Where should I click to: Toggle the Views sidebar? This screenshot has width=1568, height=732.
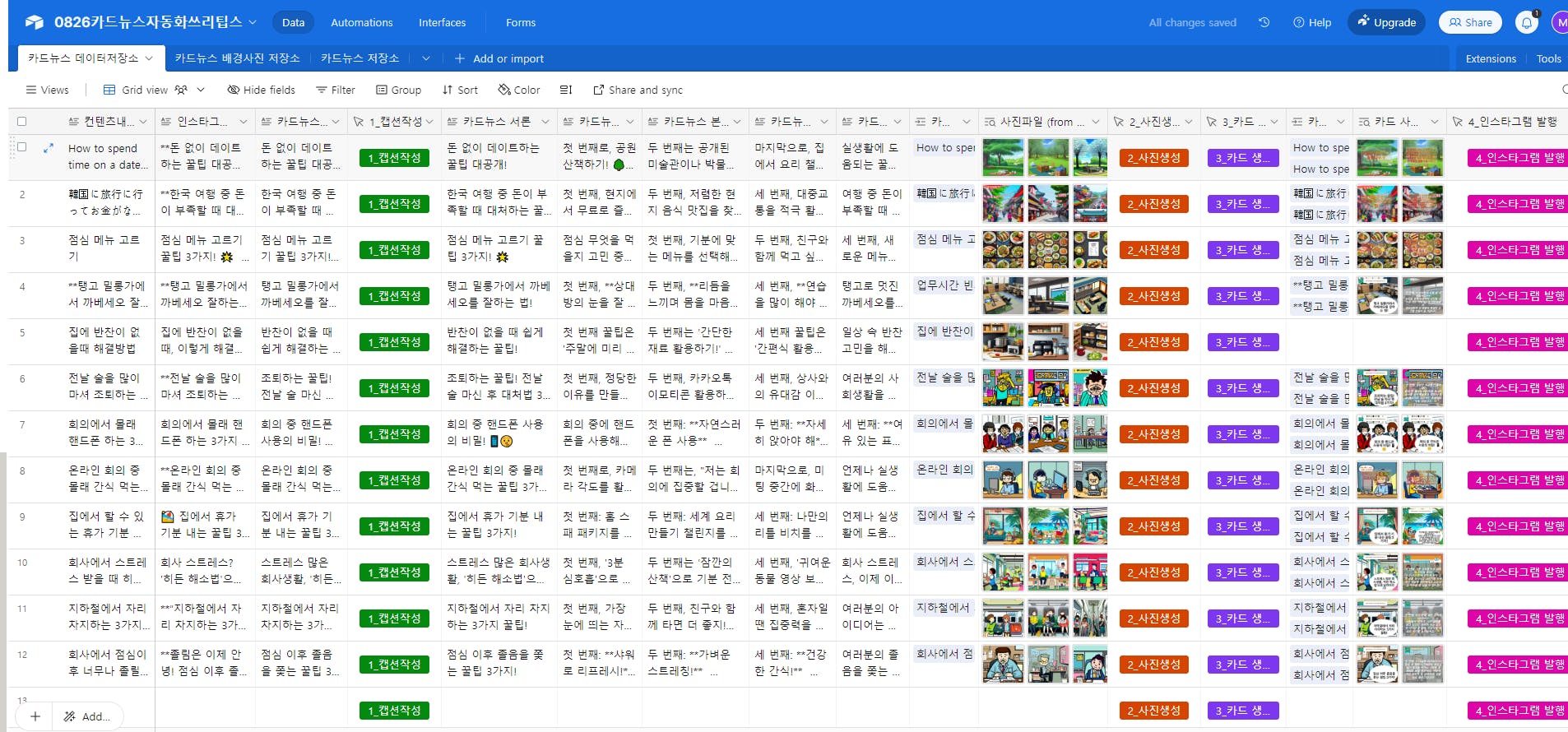coord(48,90)
